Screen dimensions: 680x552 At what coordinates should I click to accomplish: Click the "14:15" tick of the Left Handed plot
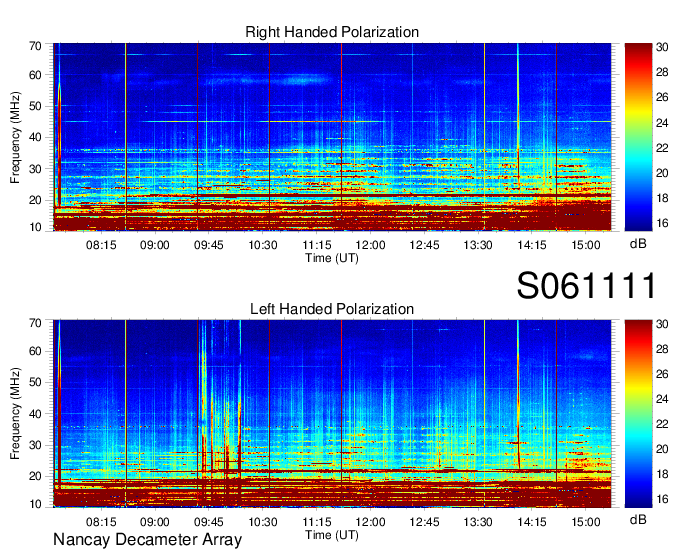[x=532, y=522]
